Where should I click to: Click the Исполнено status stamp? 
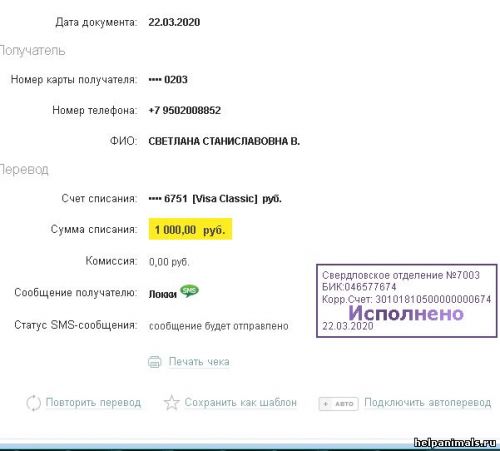pyautogui.click(x=406, y=301)
